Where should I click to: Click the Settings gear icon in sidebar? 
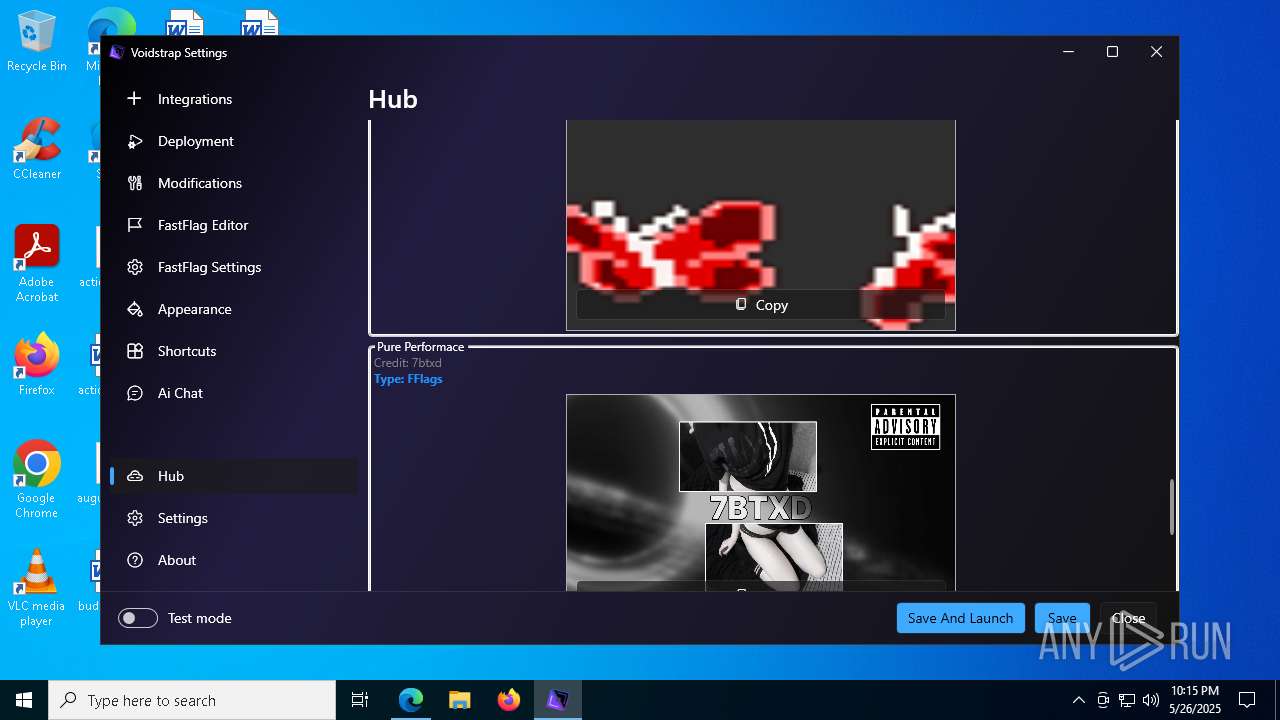tap(135, 518)
